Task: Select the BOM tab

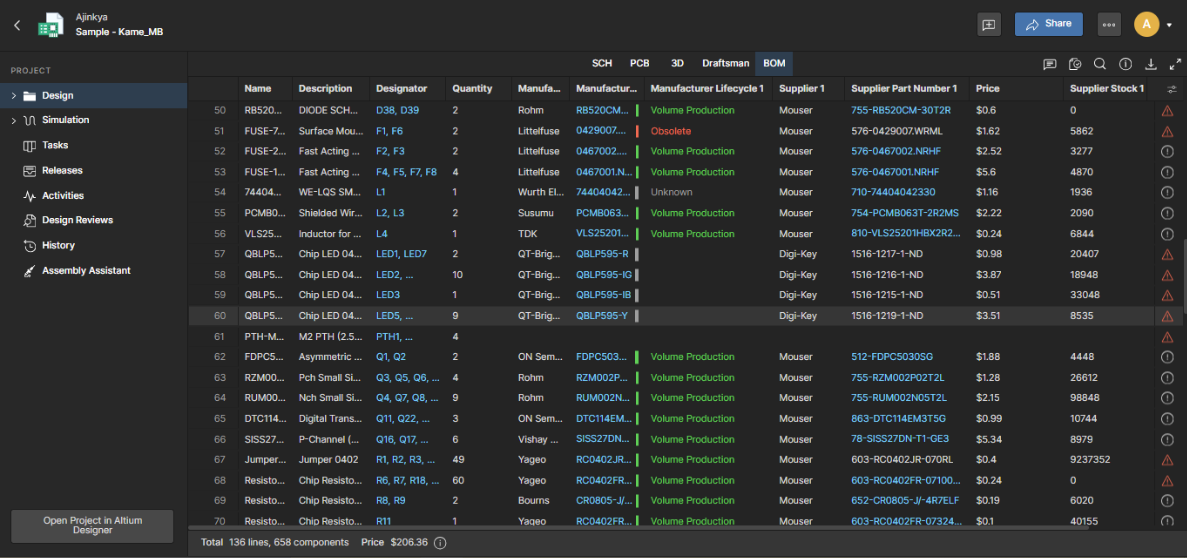Action: [x=774, y=64]
